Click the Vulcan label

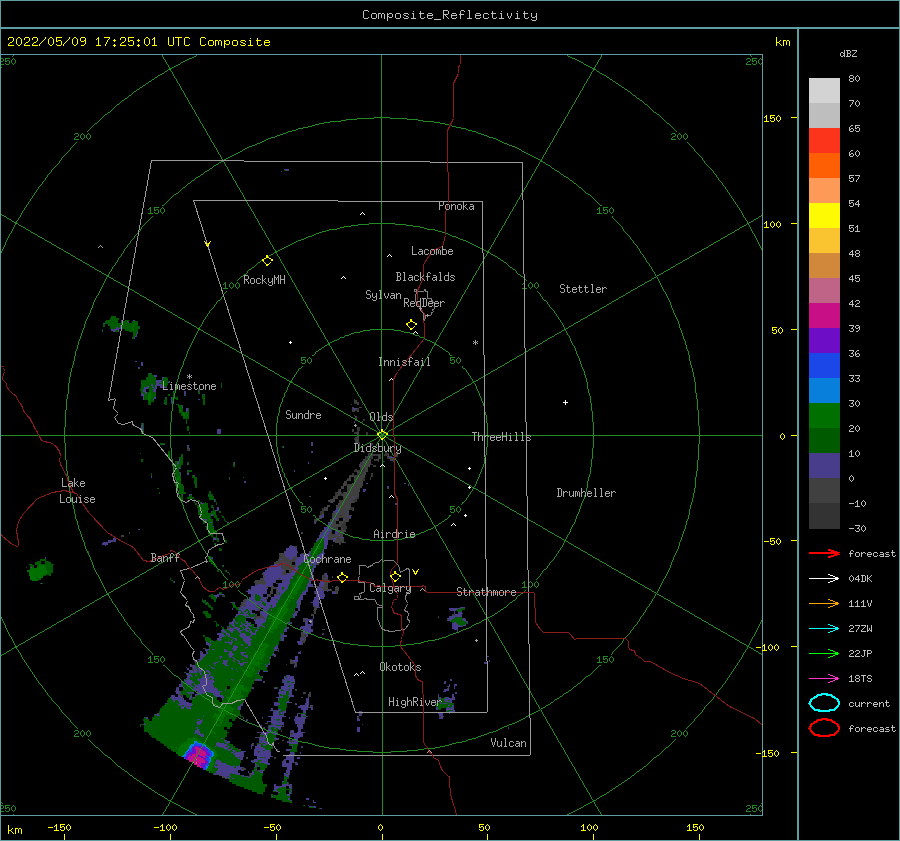pos(509,743)
